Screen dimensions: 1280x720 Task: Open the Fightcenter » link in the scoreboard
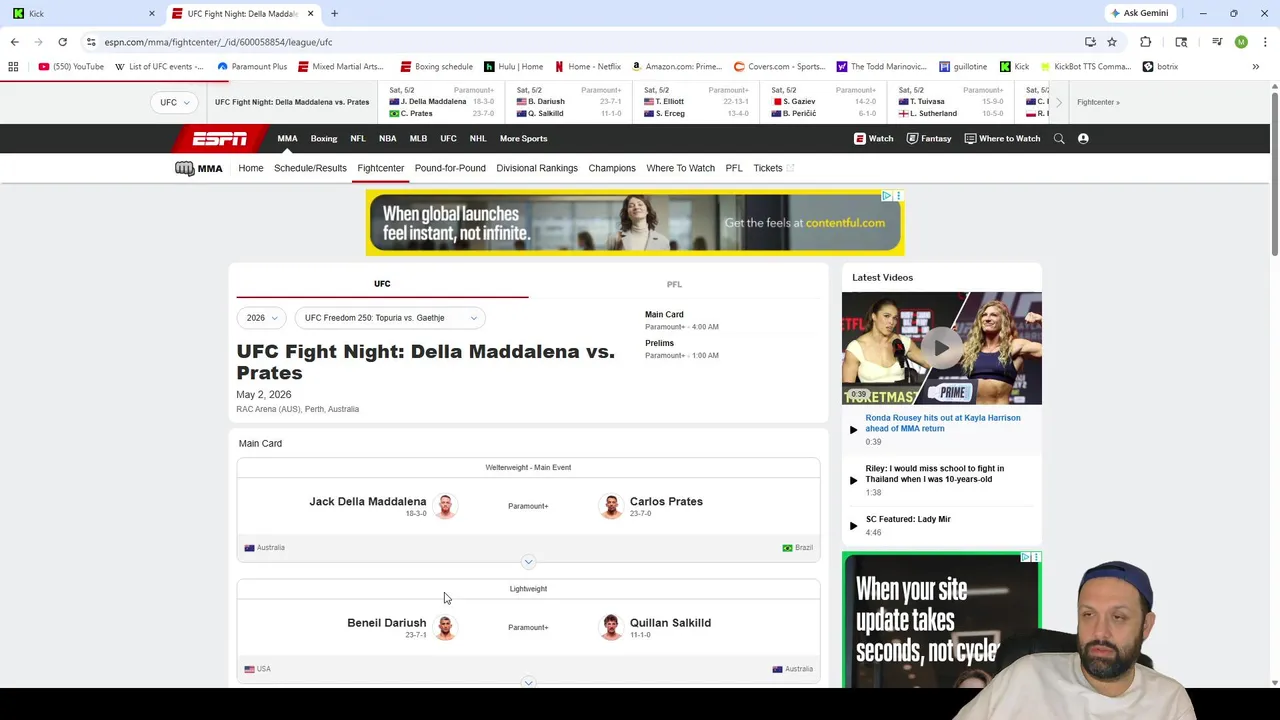click(x=1098, y=102)
